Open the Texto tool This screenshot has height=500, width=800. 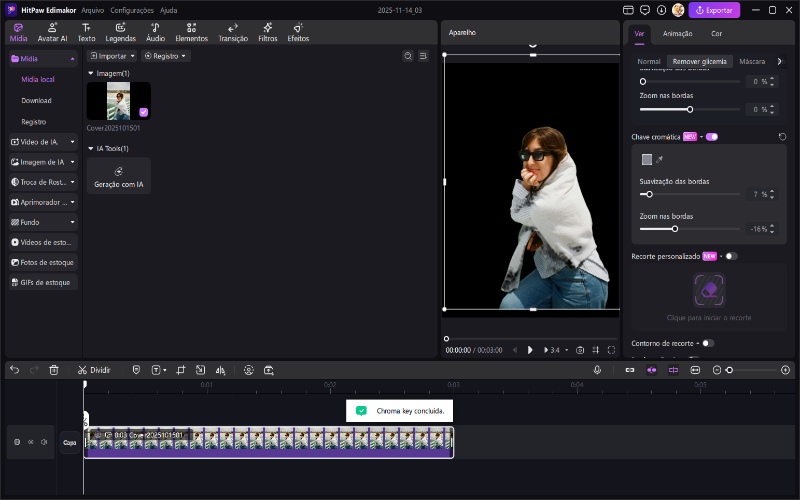coord(86,32)
